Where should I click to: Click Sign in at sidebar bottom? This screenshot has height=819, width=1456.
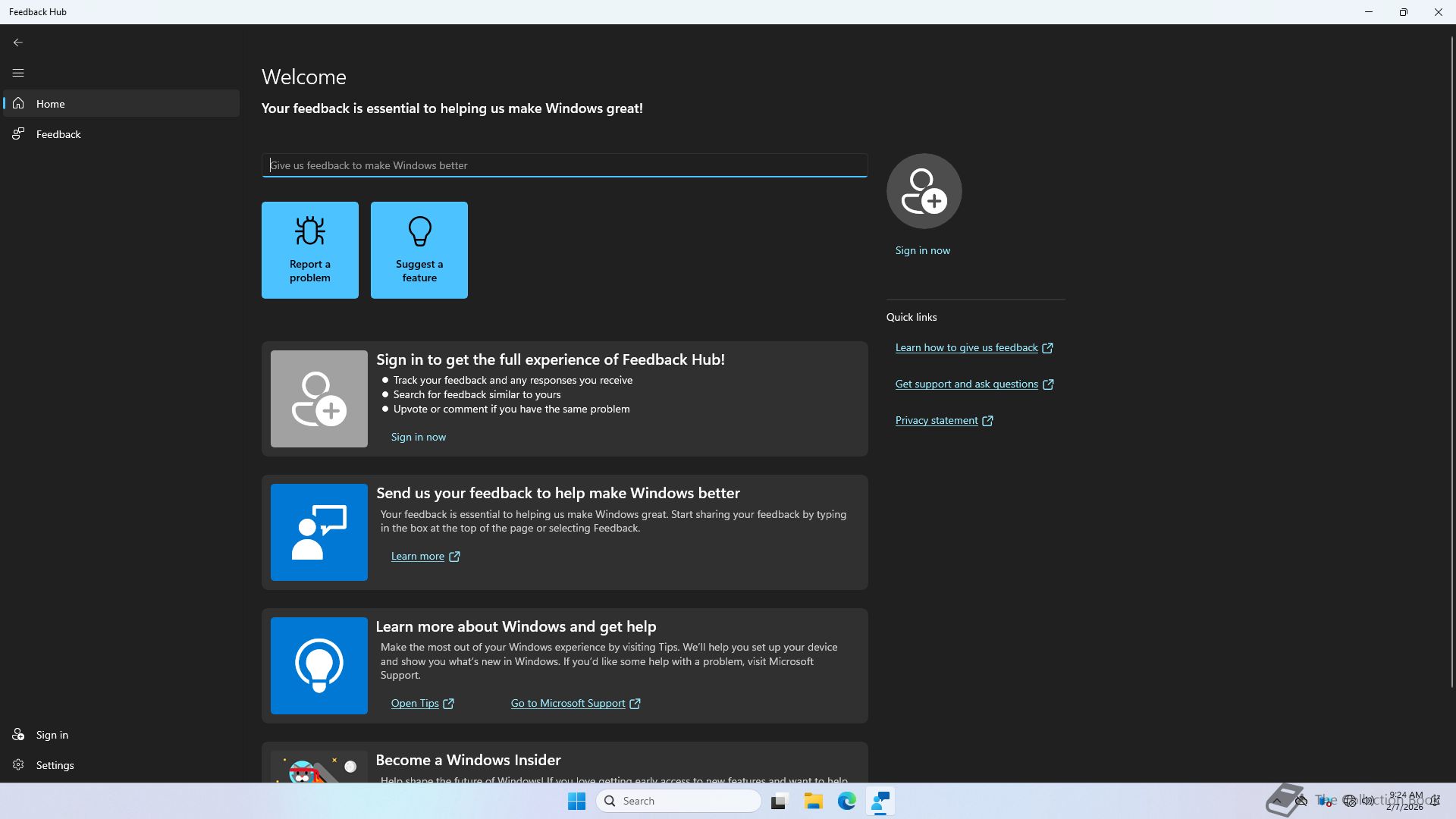coord(52,735)
